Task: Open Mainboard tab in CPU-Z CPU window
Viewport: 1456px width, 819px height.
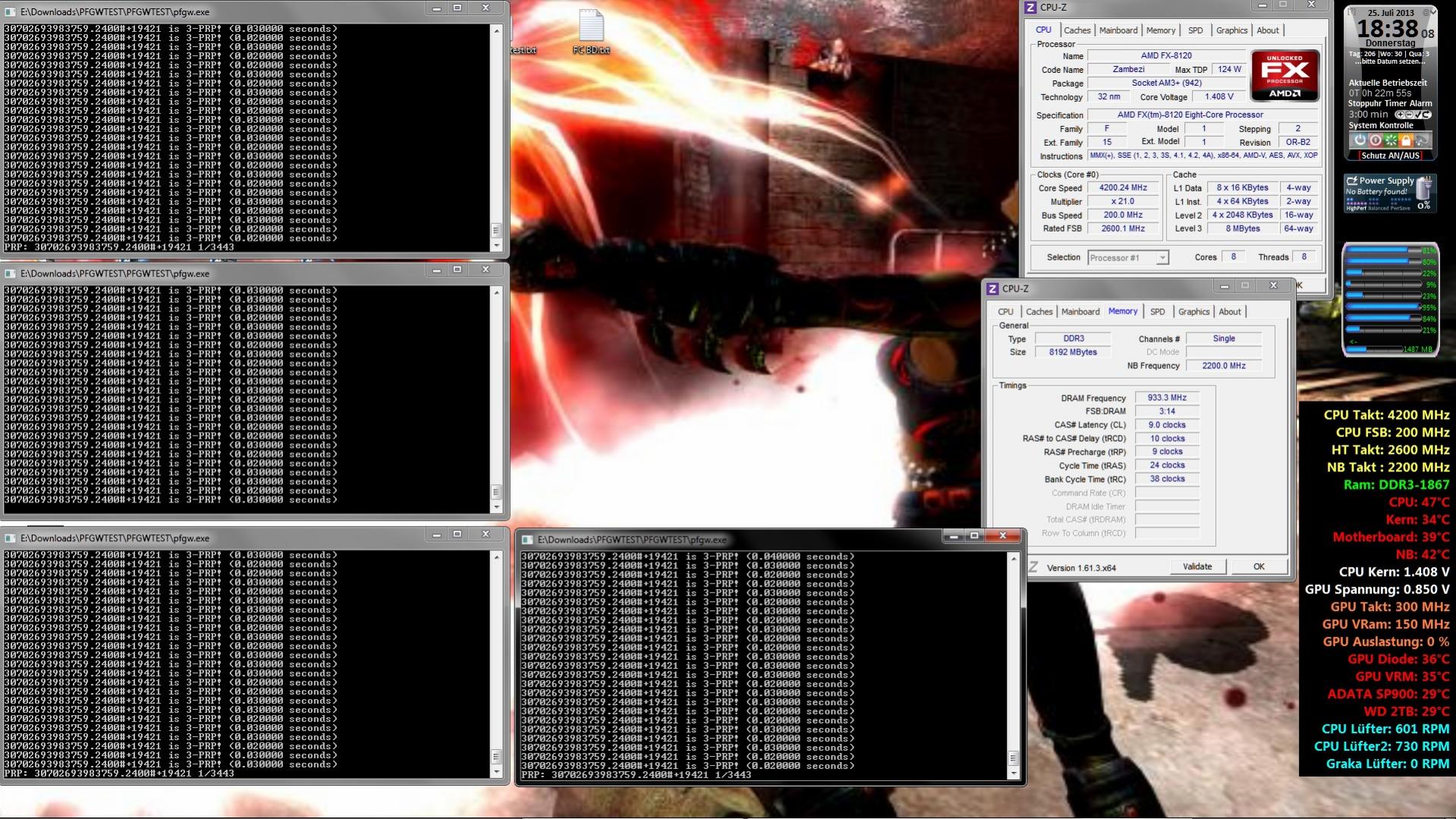Action: tap(1118, 30)
